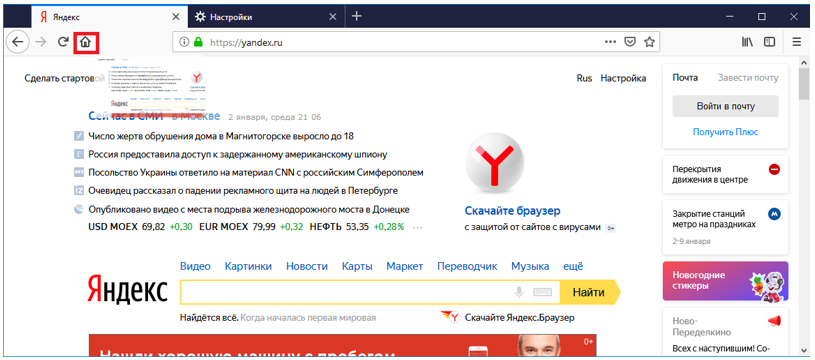Click the Войти в почту button
Screen dimensions: 815x360
[726, 106]
